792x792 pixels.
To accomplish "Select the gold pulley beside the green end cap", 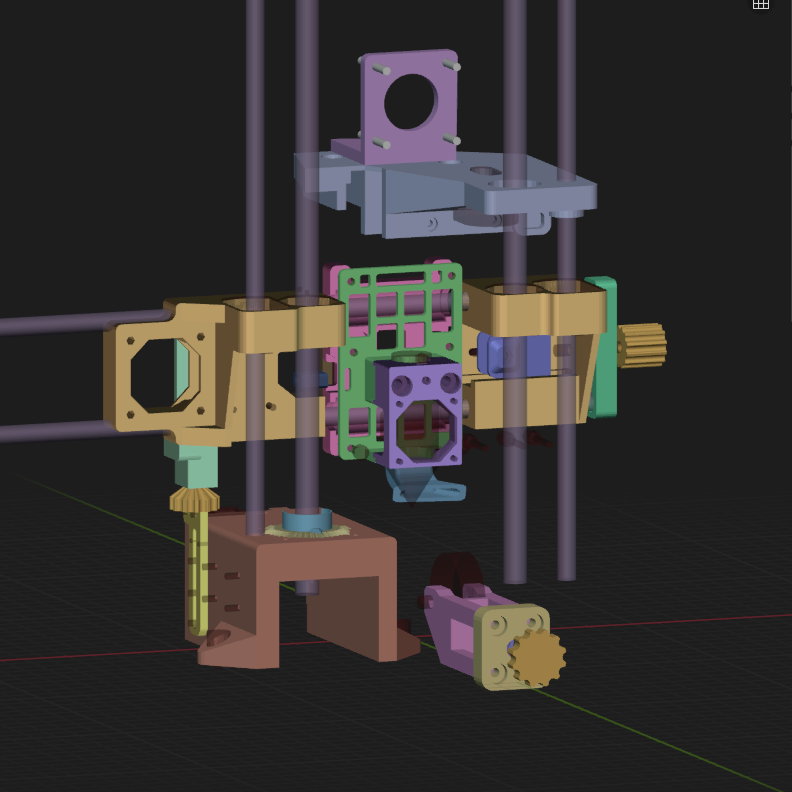I will (x=641, y=345).
